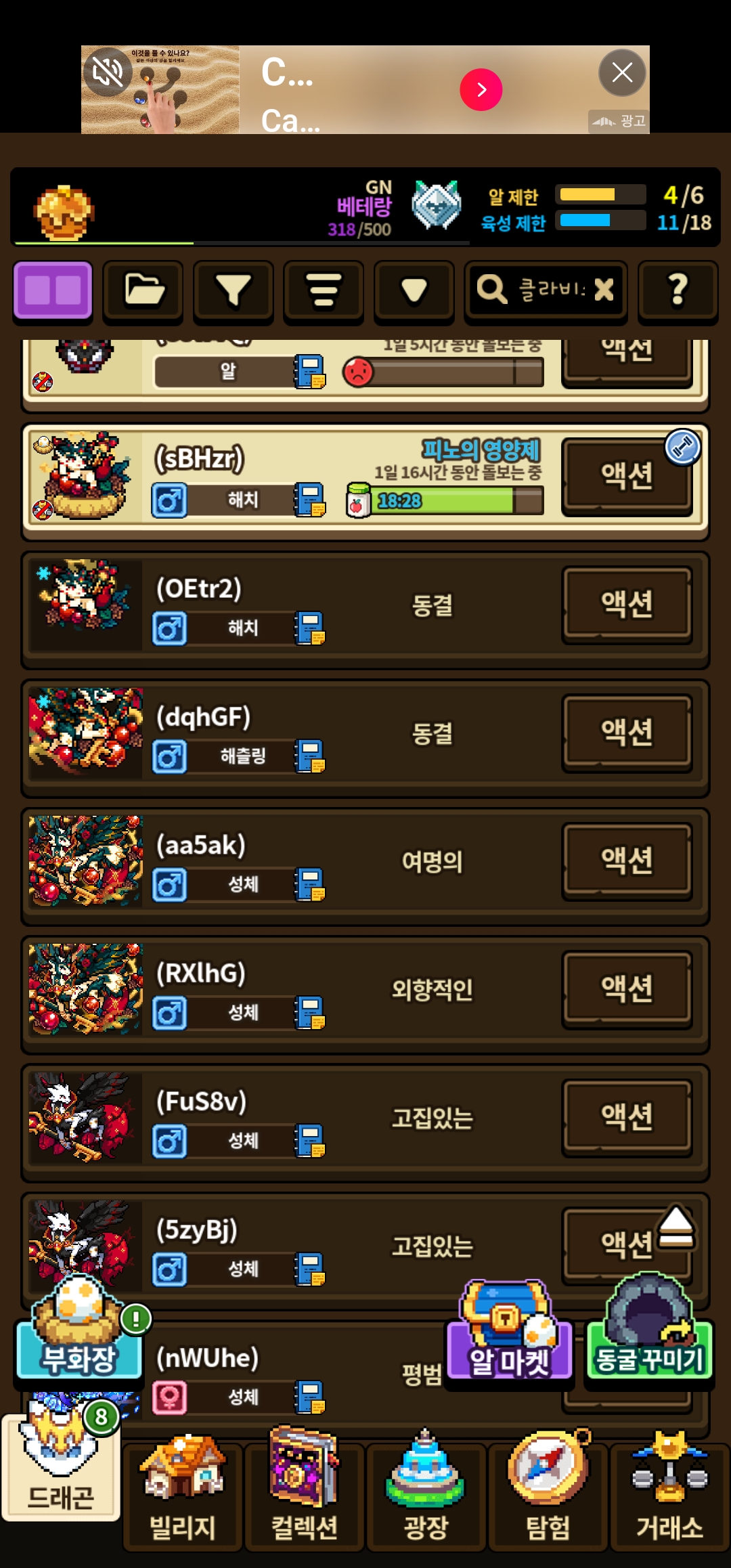Image resolution: width=731 pixels, height=1568 pixels.
Task: Toggle the purple two-column view button
Action: [x=53, y=290]
